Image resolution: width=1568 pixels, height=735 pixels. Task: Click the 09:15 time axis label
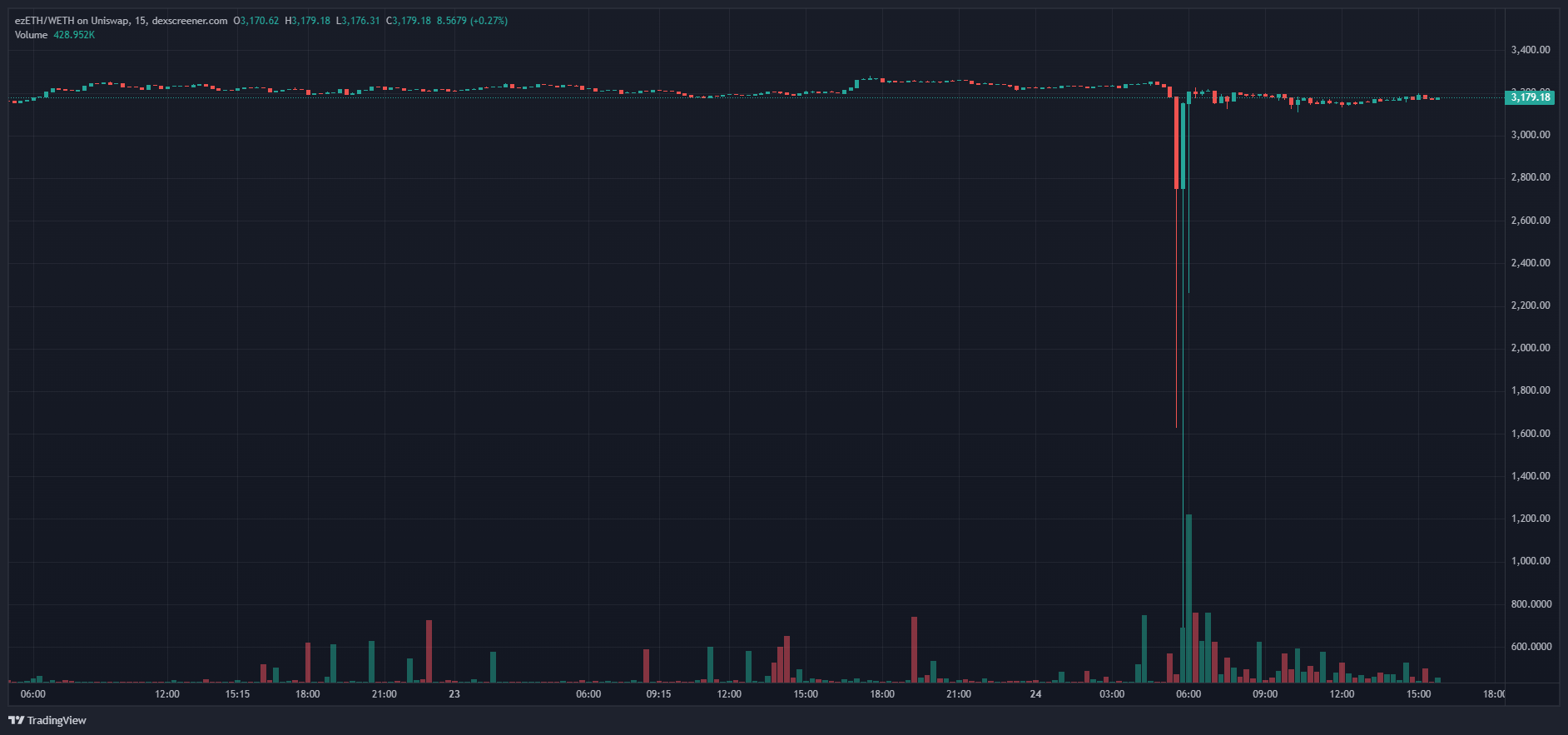pos(658,694)
